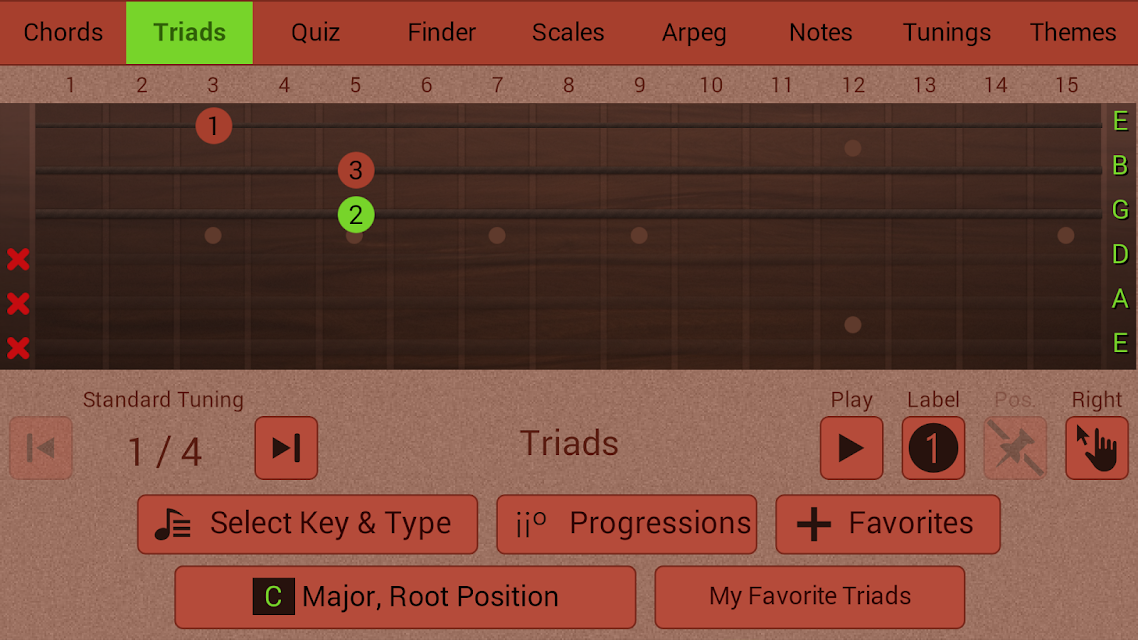Switch to the Scales tab
The height and width of the screenshot is (640, 1138).
tap(568, 33)
